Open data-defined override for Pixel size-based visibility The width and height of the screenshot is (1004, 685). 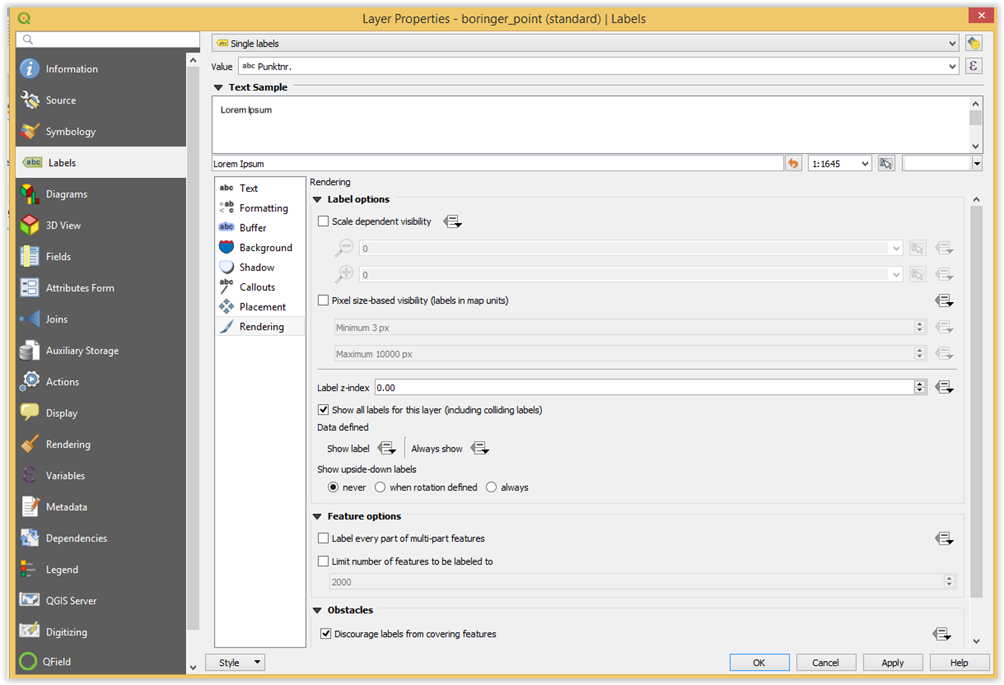[944, 300]
